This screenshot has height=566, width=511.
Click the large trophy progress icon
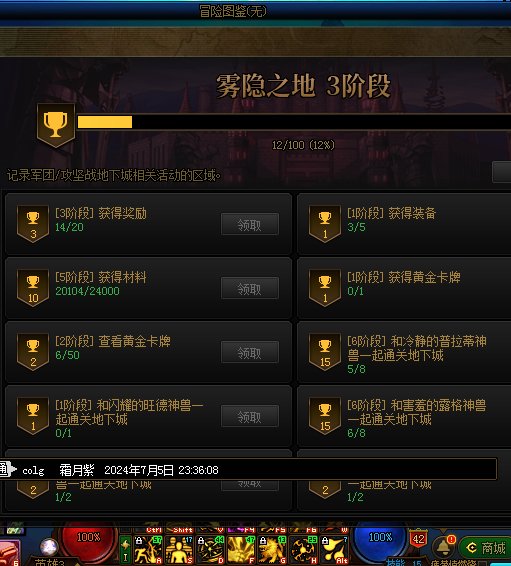coord(56,125)
